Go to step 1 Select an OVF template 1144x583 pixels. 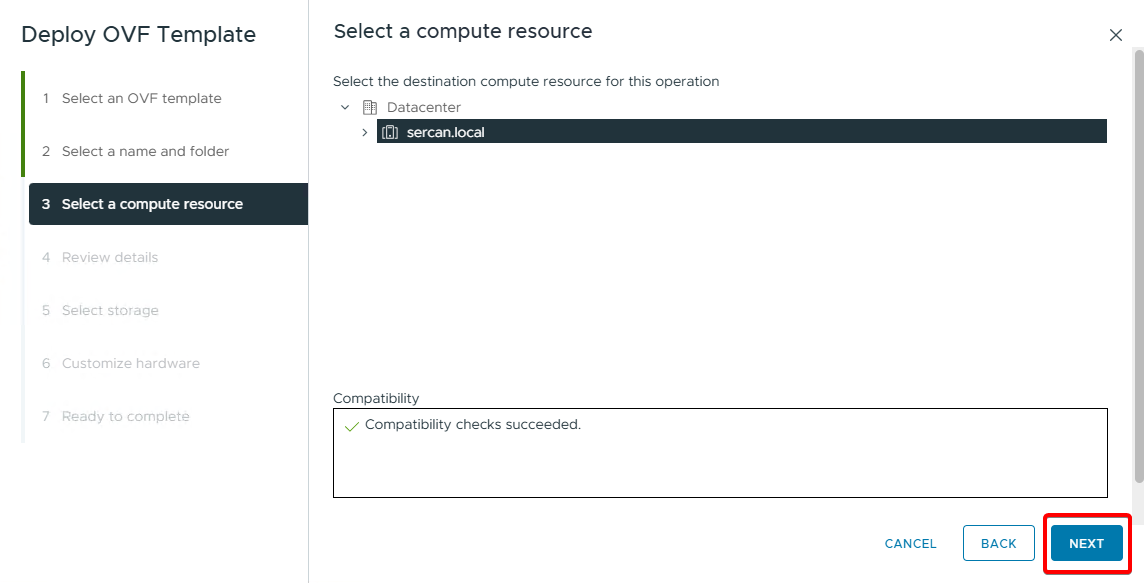pyautogui.click(x=141, y=98)
